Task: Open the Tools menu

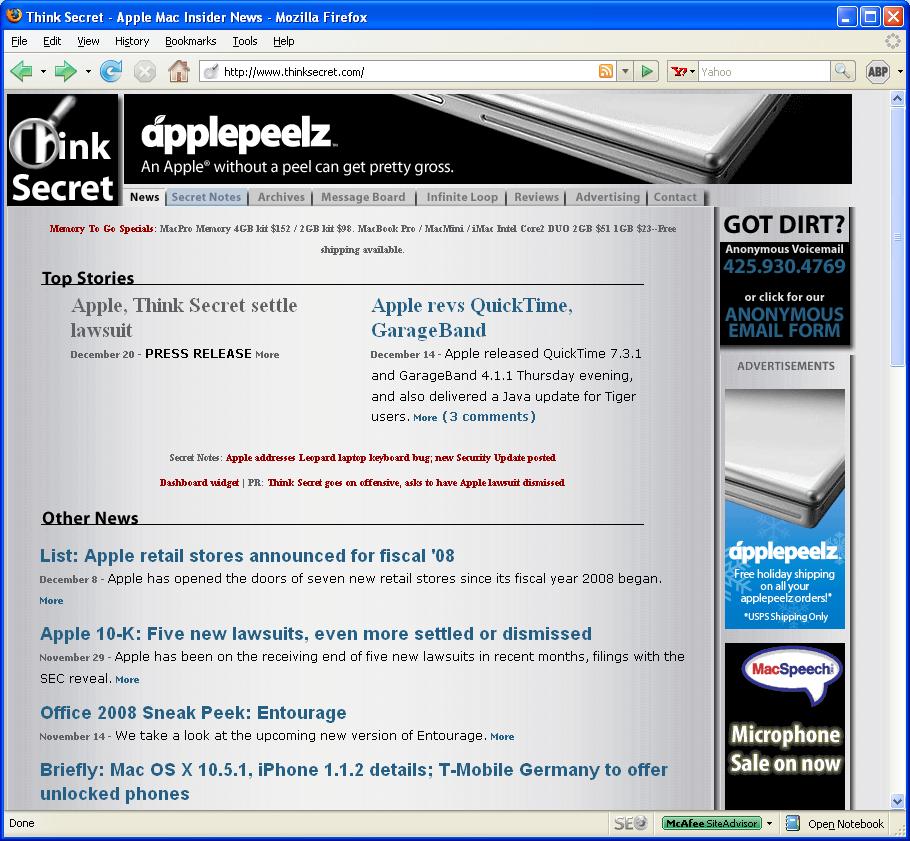Action: (245, 41)
